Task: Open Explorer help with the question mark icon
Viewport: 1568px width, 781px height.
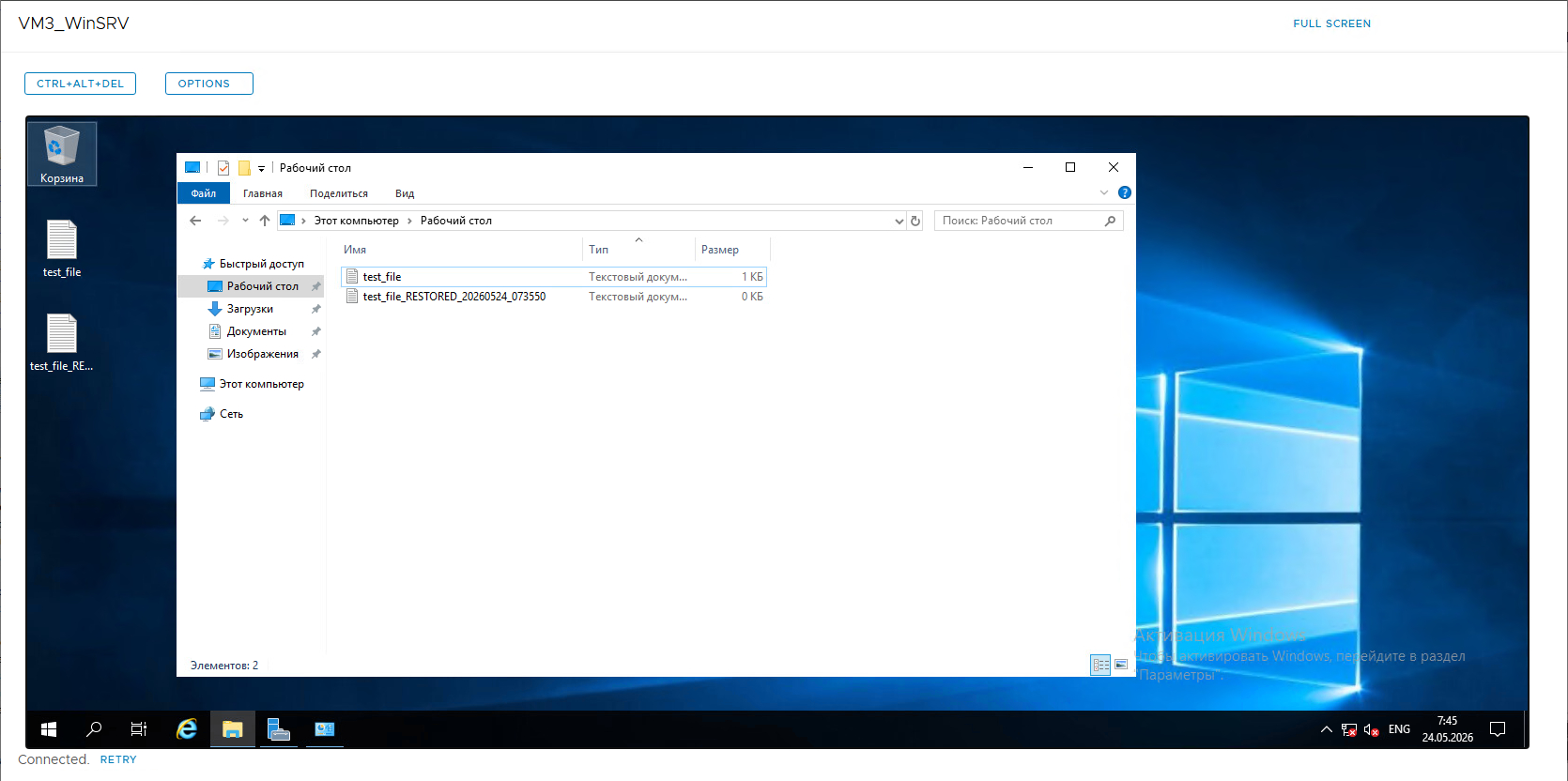Action: 1125,192
